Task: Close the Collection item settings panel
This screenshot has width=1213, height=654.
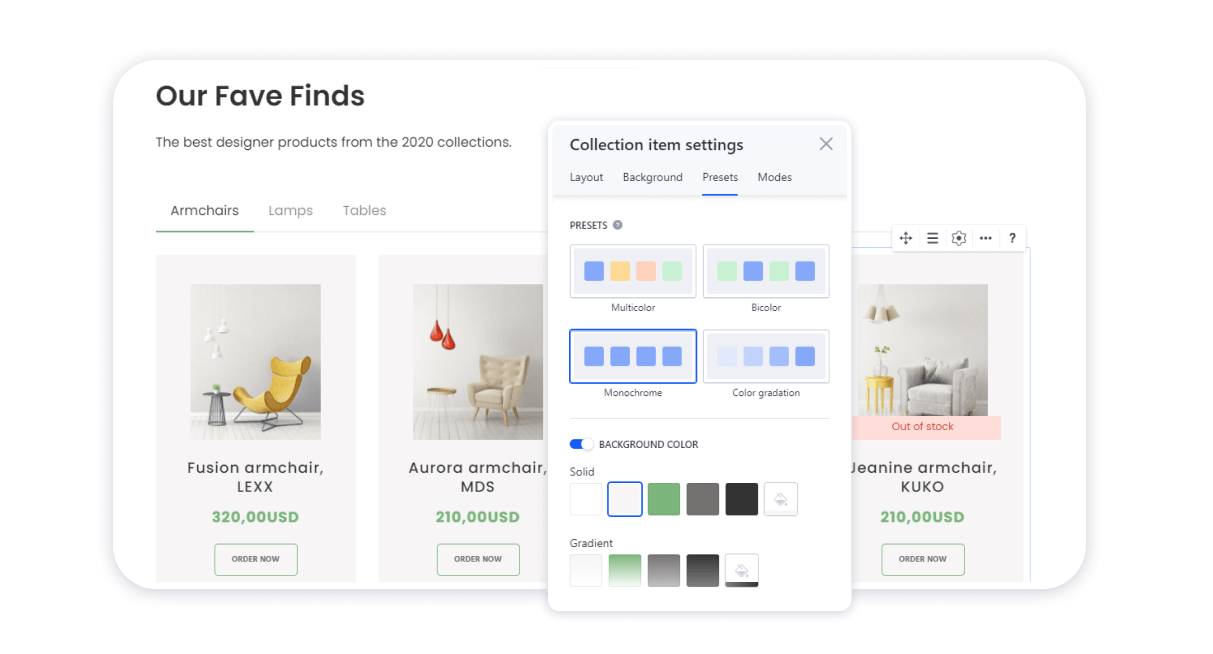Action: pos(825,143)
